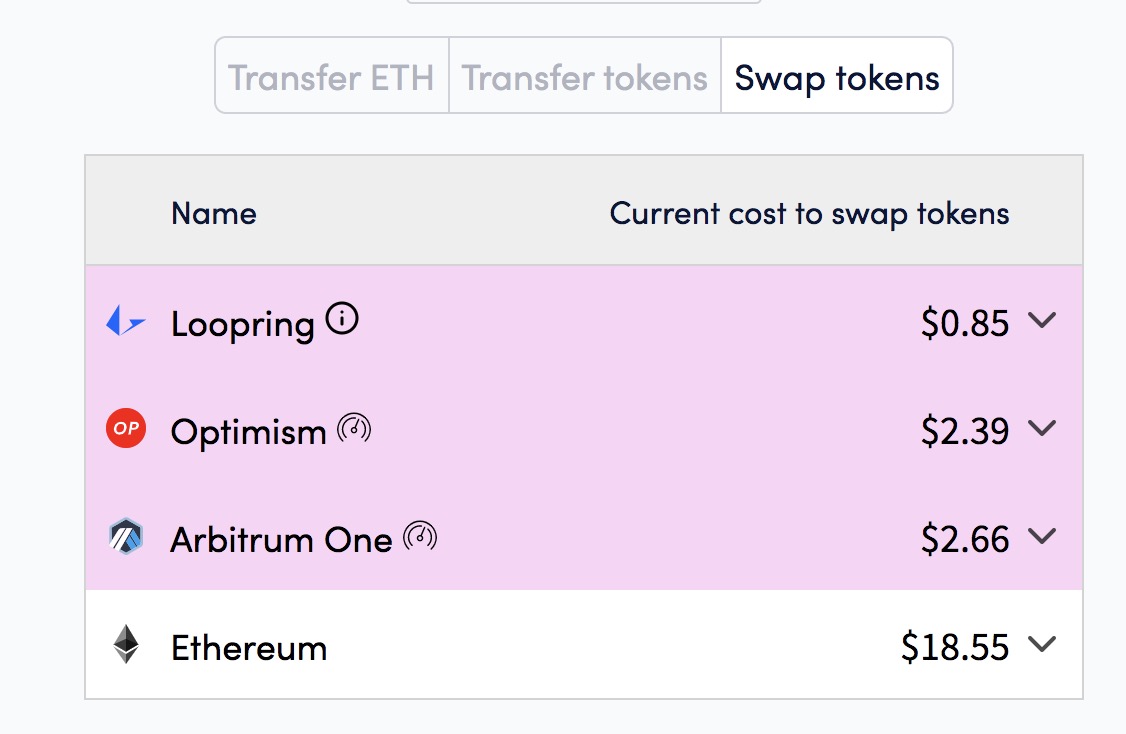Image resolution: width=1126 pixels, height=734 pixels.
Task: Click the Optimism speedometer gauge icon
Action: point(354,429)
